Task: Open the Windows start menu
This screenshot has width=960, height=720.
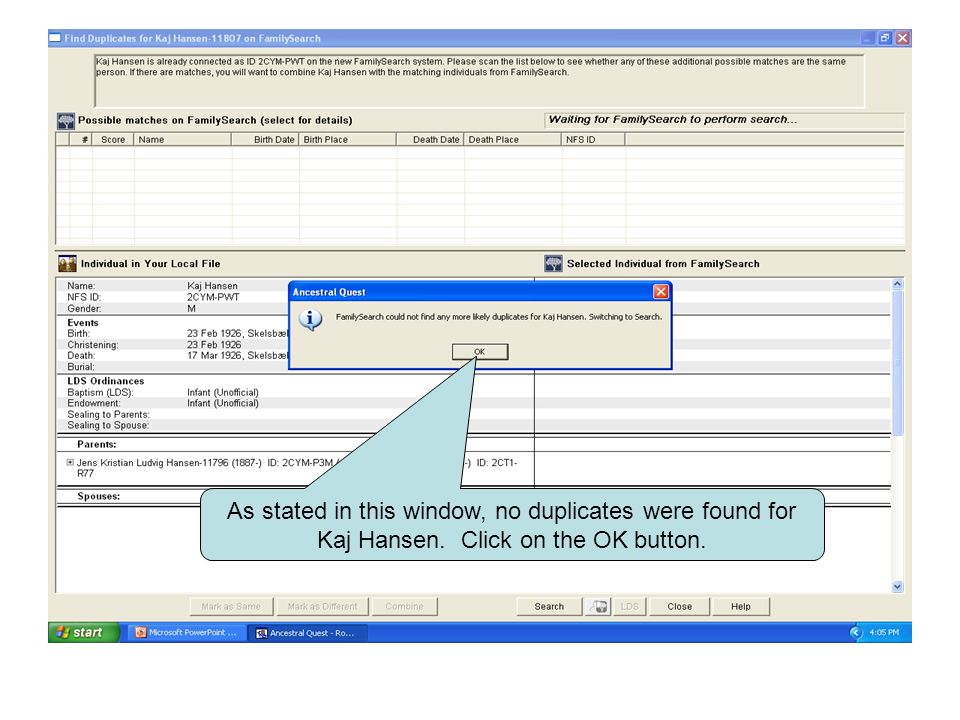Action: [84, 632]
